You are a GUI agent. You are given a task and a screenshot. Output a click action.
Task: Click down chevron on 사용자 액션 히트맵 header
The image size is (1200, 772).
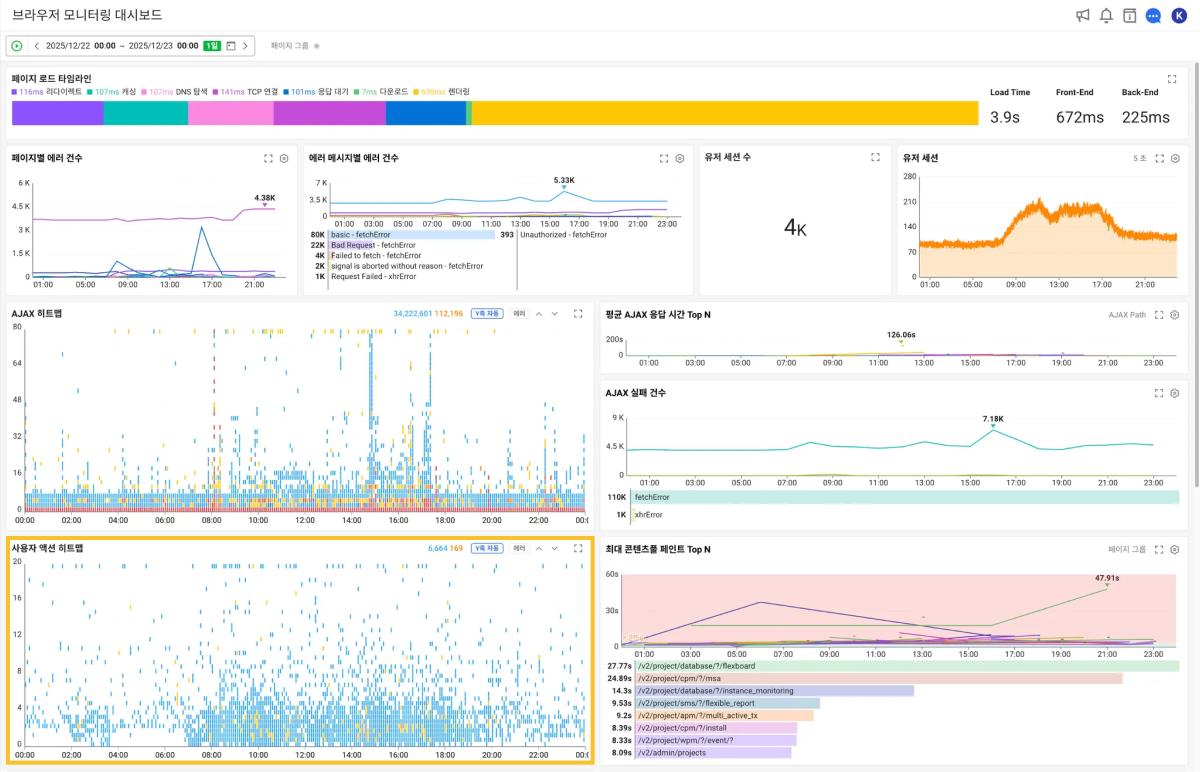click(555, 548)
